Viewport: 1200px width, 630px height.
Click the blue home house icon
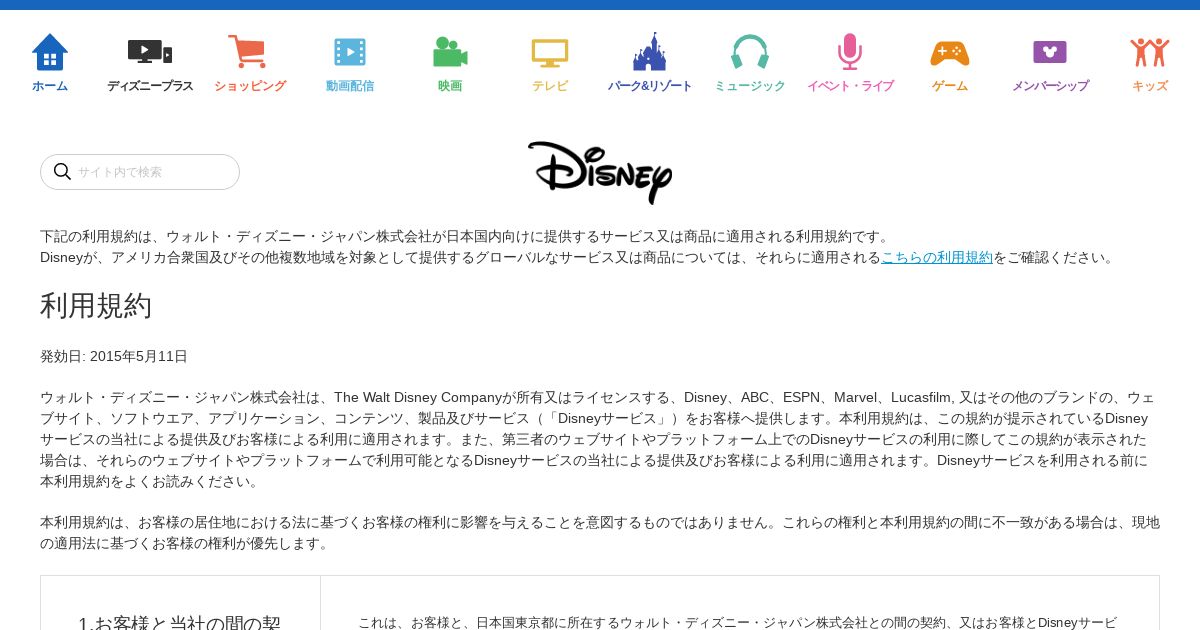pyautogui.click(x=50, y=52)
